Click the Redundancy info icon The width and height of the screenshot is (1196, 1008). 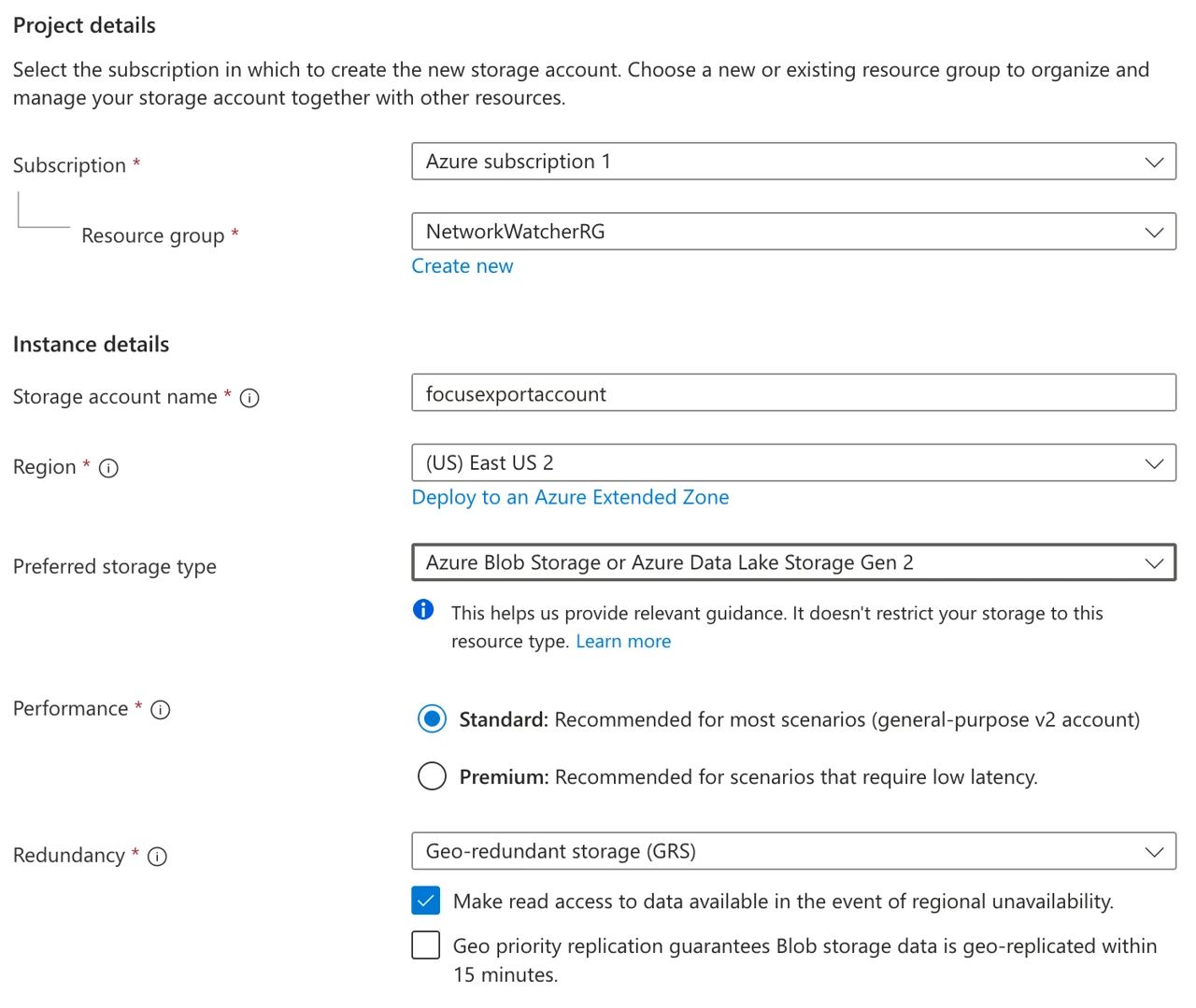(158, 857)
